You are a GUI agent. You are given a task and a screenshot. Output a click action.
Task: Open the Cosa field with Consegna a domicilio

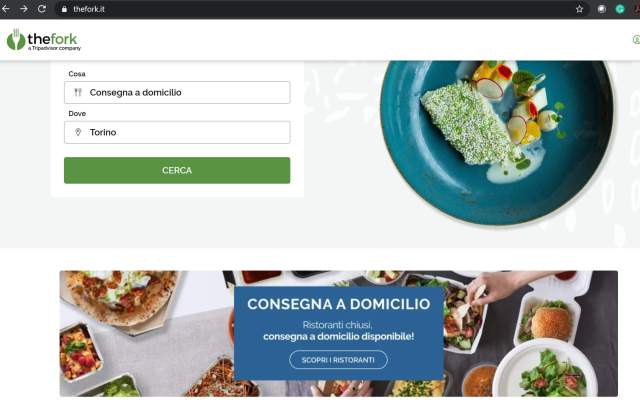click(177, 92)
